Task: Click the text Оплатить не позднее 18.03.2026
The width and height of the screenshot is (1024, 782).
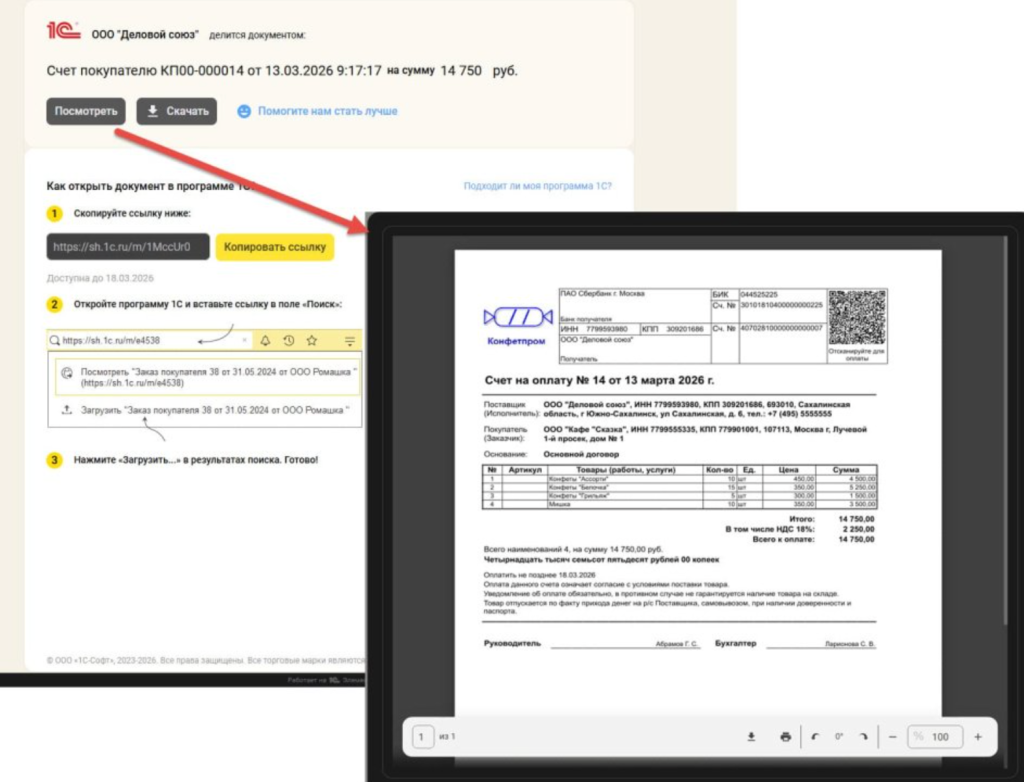Action: (539, 575)
